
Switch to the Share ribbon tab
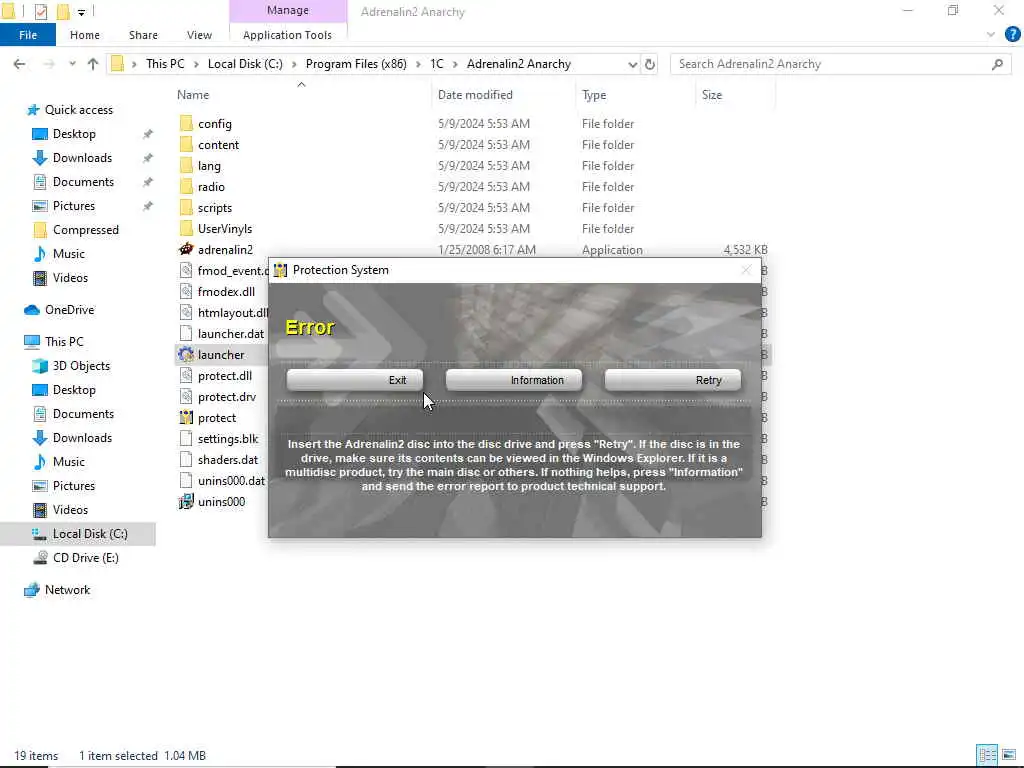pyautogui.click(x=143, y=35)
